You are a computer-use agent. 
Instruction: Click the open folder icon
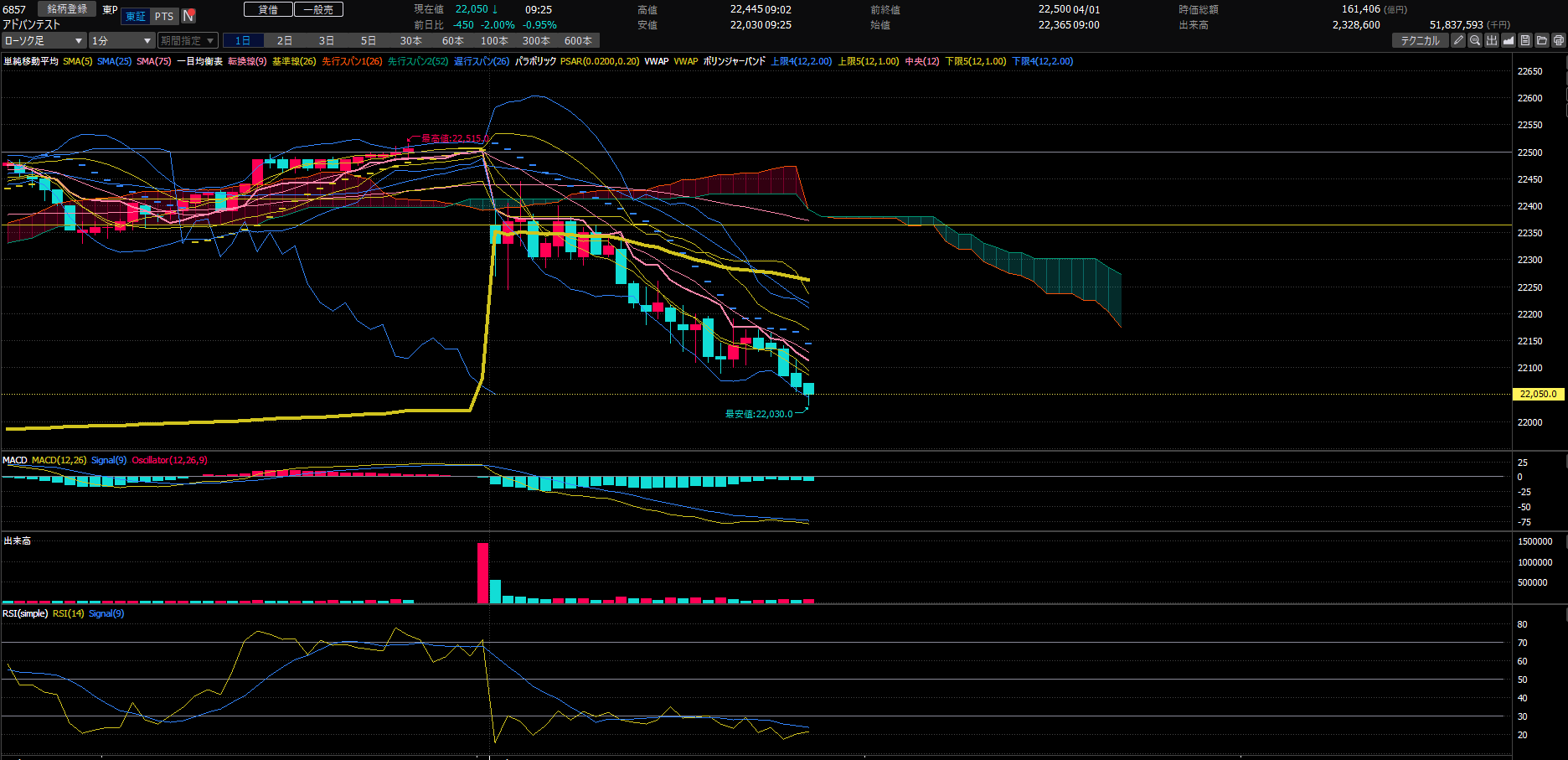click(x=1542, y=40)
